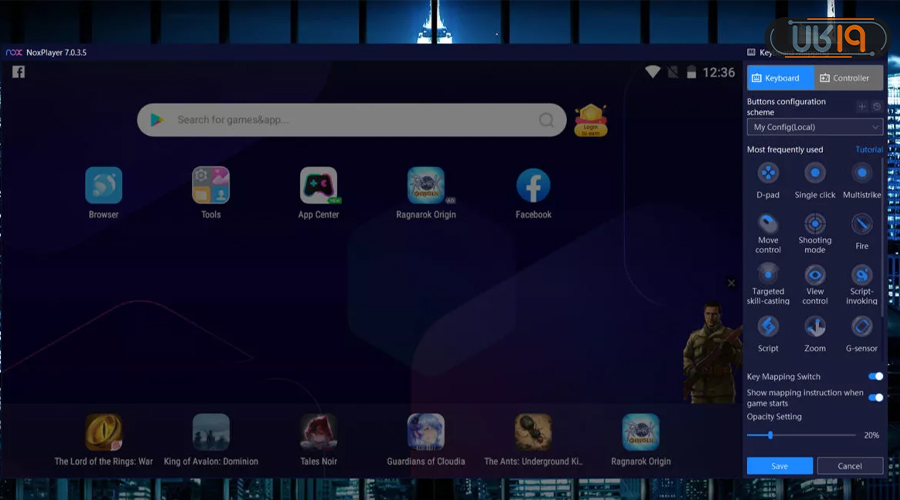Screen dimensions: 900x500
Task: Switch to the Keyboard tab
Action: [x=780, y=78]
